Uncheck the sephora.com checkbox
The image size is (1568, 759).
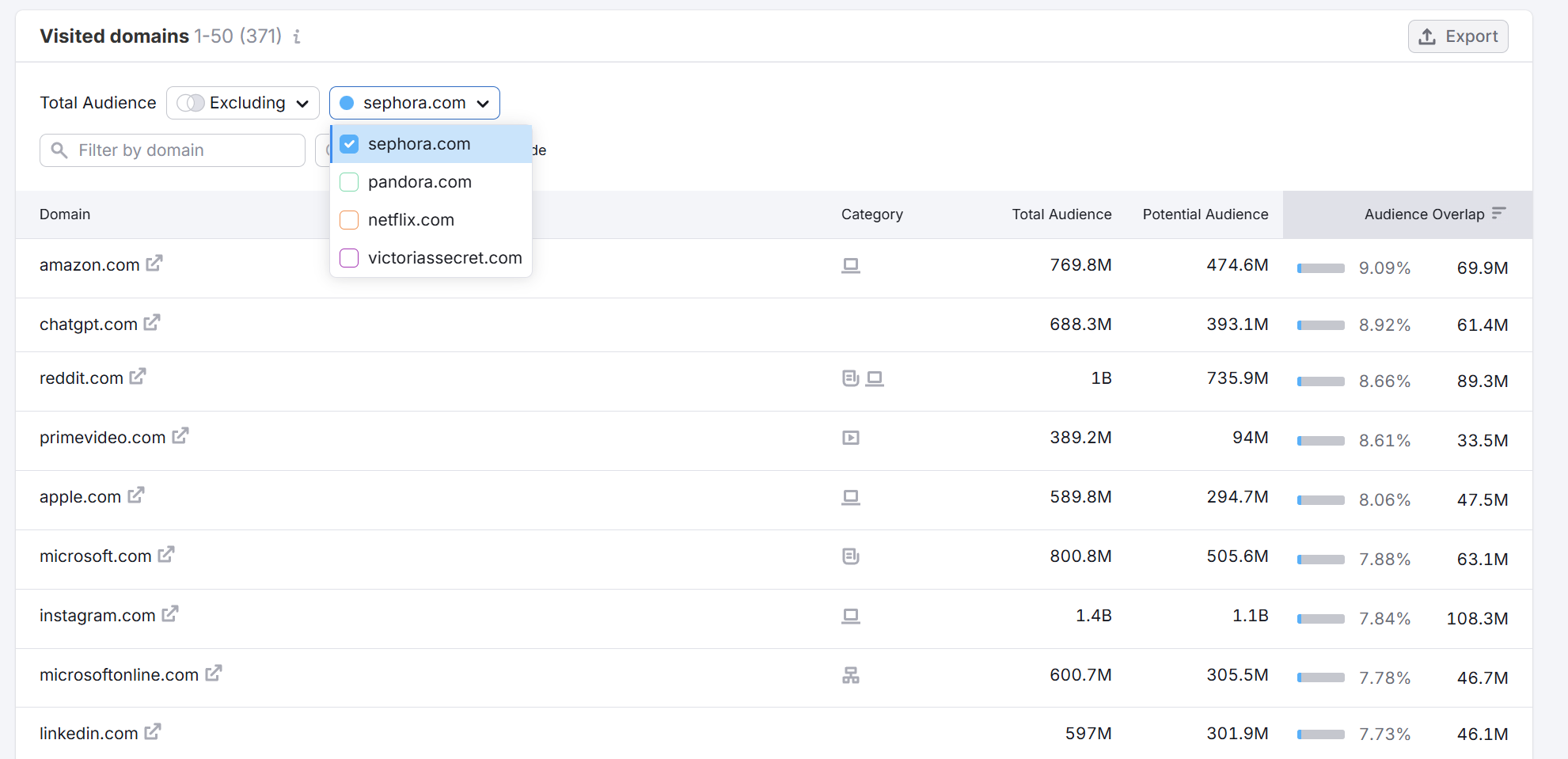(x=349, y=144)
